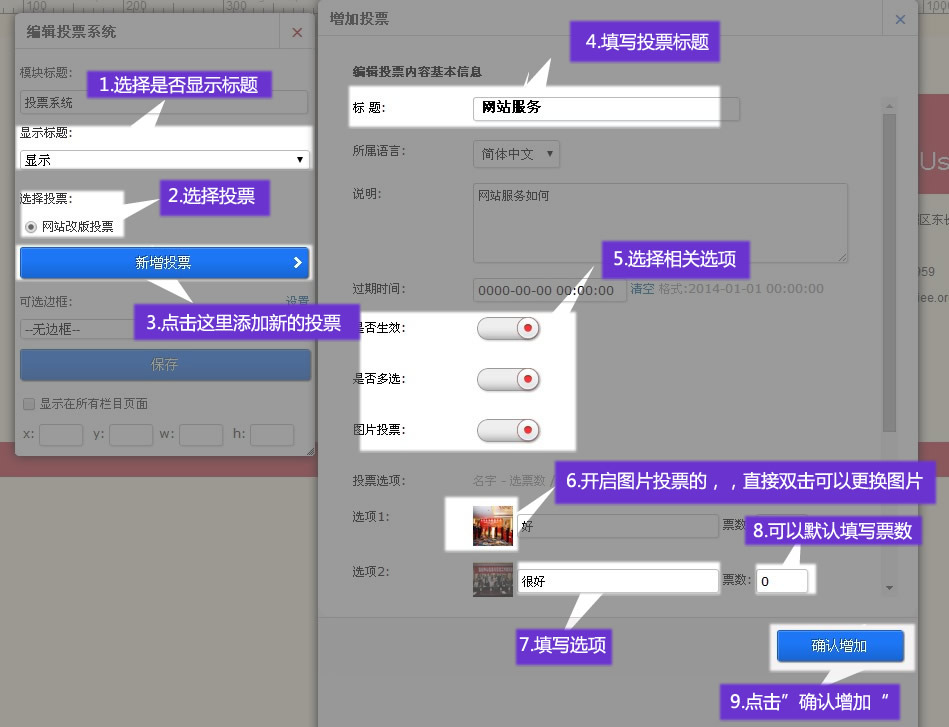949x727 pixels.
Task: Toggle the 是否多选 switch
Action: [508, 379]
